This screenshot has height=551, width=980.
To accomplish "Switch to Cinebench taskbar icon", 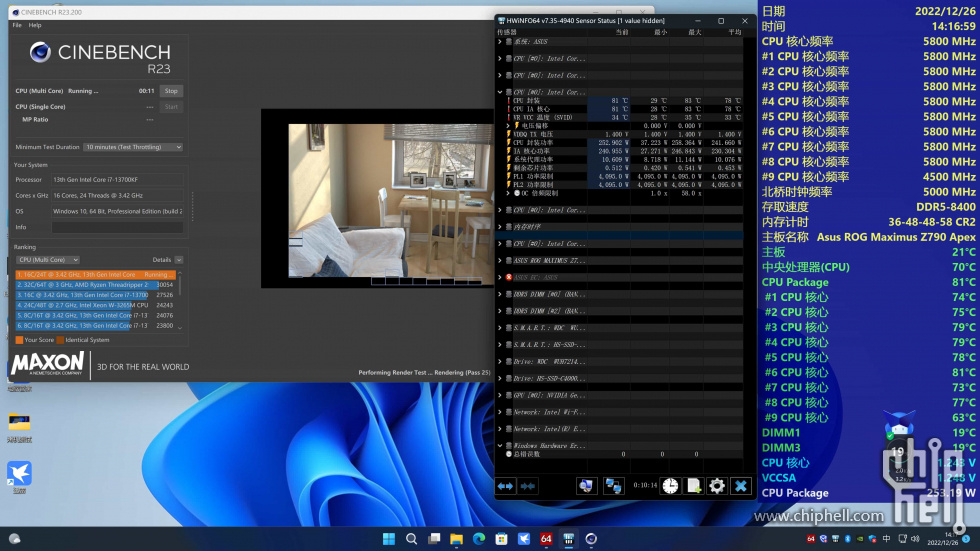I will click(591, 539).
